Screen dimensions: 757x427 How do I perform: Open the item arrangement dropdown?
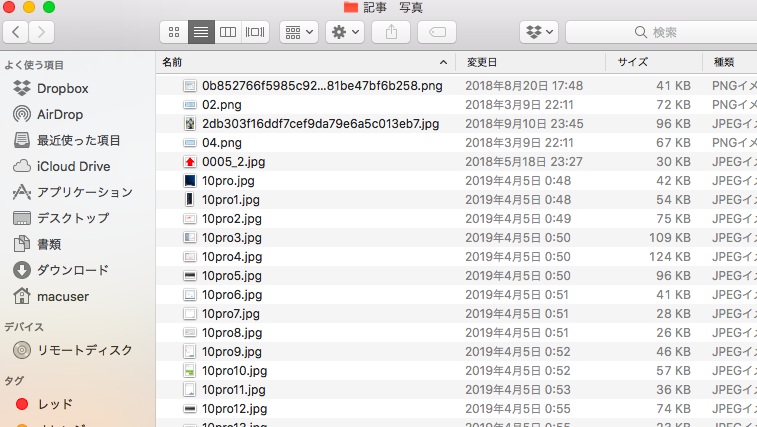click(299, 32)
